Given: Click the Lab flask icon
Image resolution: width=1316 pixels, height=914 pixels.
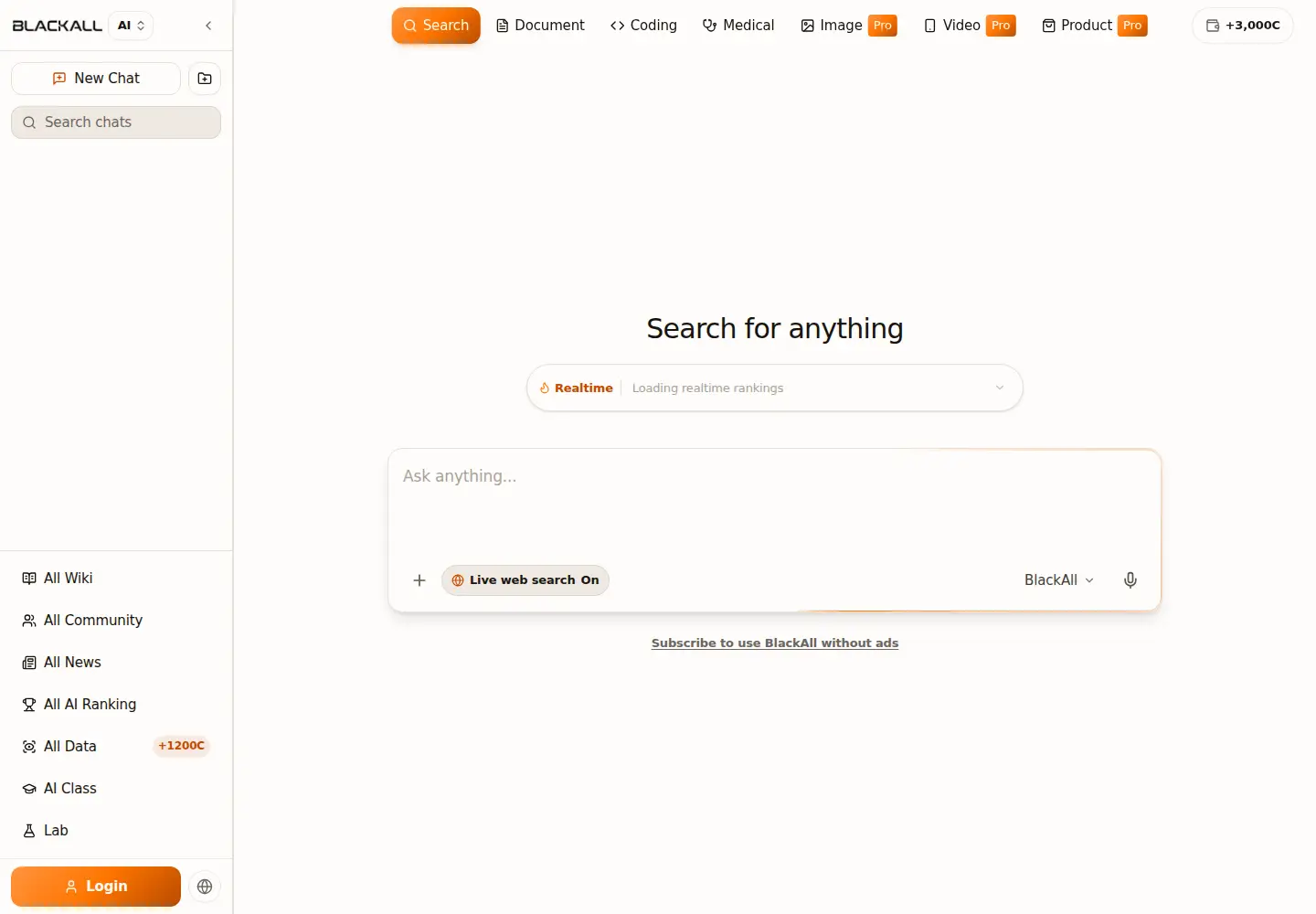Looking at the screenshot, I should [29, 831].
